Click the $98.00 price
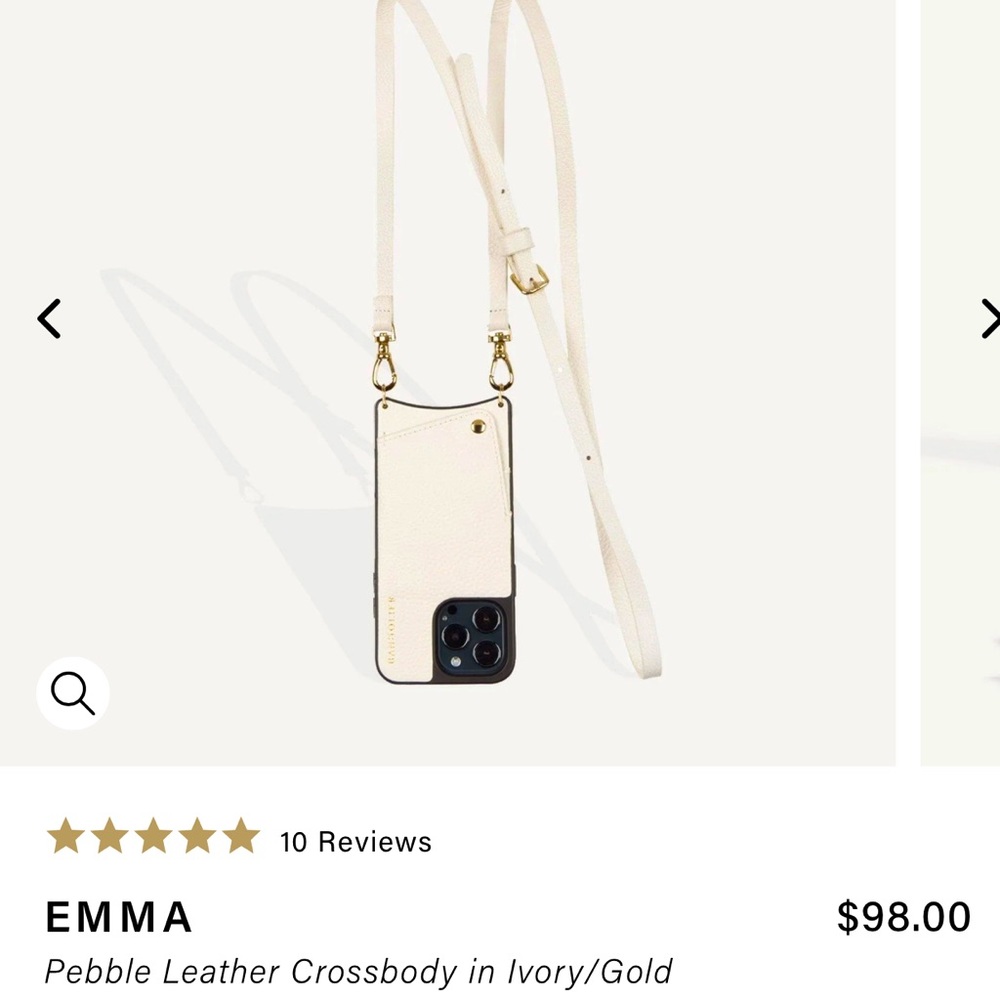The height and width of the screenshot is (1000, 1000). click(903, 917)
